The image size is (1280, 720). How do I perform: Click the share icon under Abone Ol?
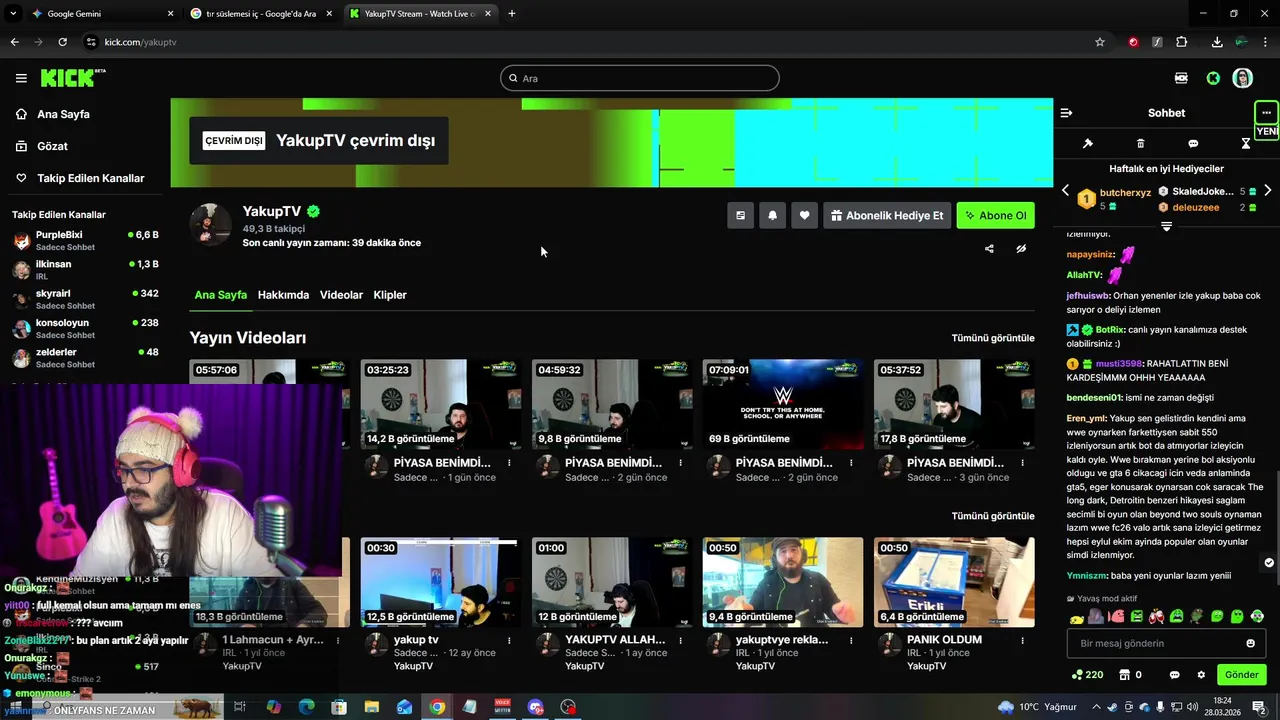pos(989,249)
